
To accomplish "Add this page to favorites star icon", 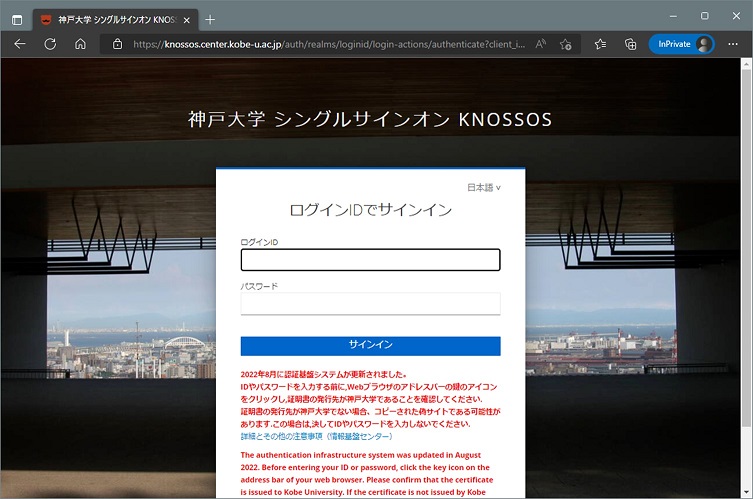I will click(x=565, y=44).
